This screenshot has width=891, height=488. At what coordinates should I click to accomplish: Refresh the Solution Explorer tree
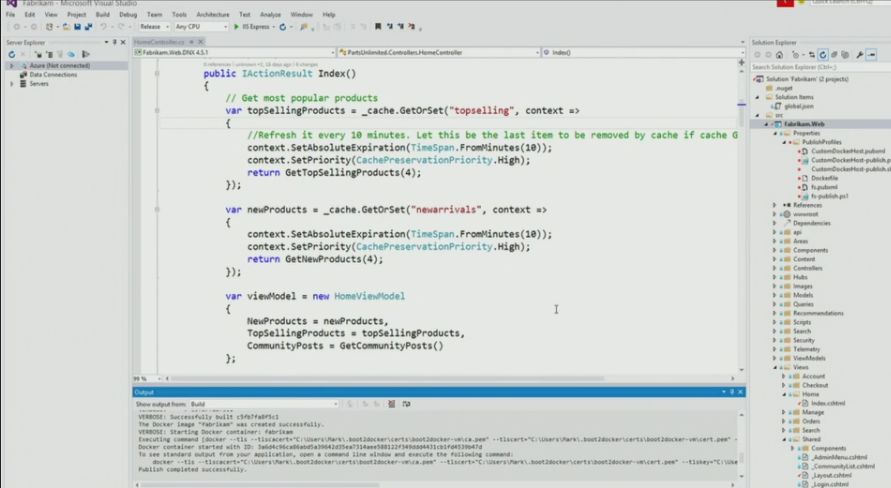[x=823, y=54]
